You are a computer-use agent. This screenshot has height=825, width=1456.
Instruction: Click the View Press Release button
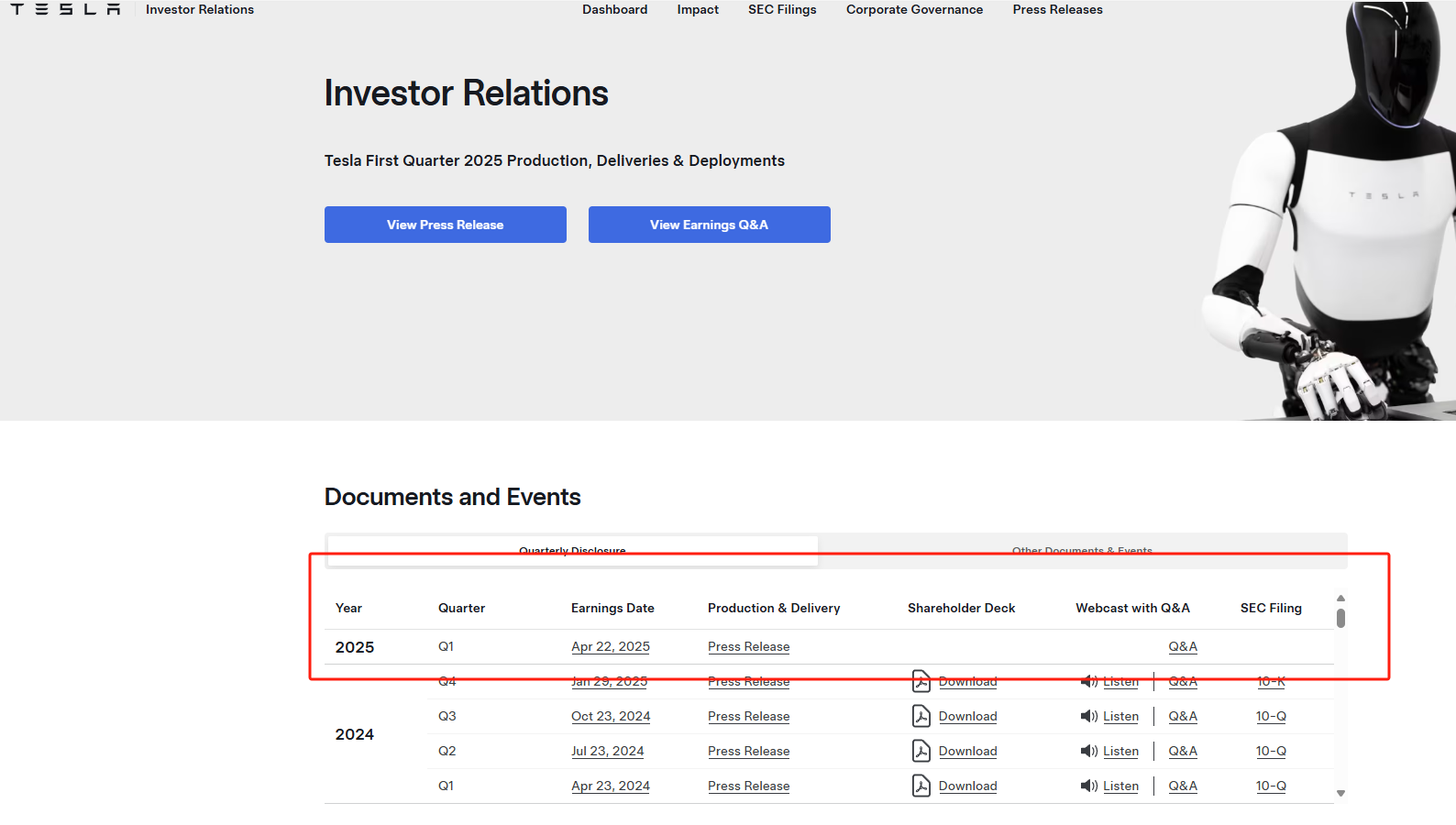[446, 225]
